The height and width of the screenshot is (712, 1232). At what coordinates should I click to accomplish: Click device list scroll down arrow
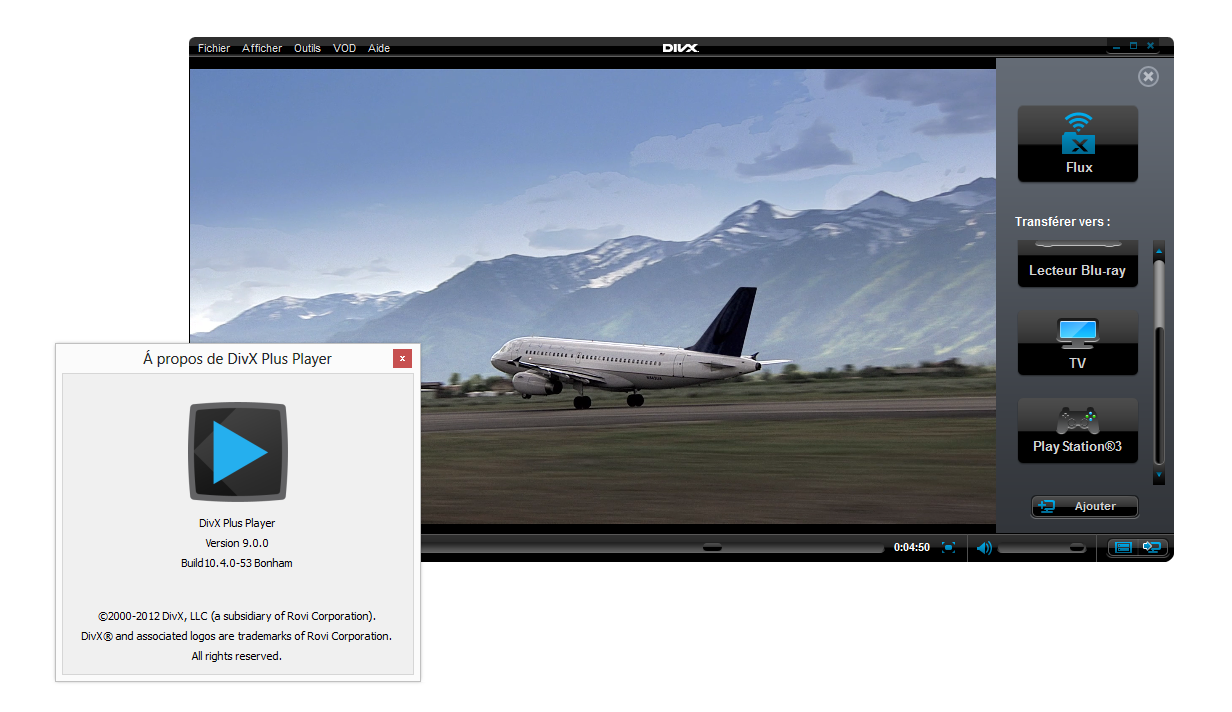coord(1159,475)
